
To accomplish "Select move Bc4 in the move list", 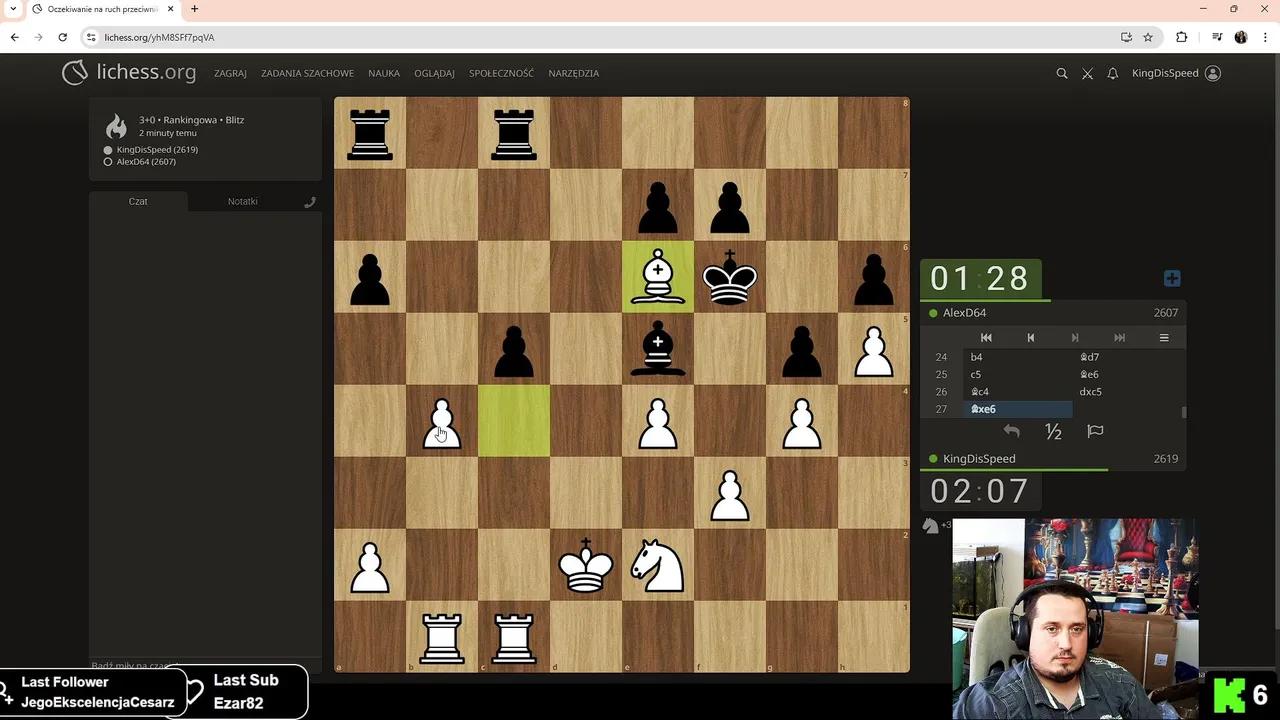I will [980, 392].
